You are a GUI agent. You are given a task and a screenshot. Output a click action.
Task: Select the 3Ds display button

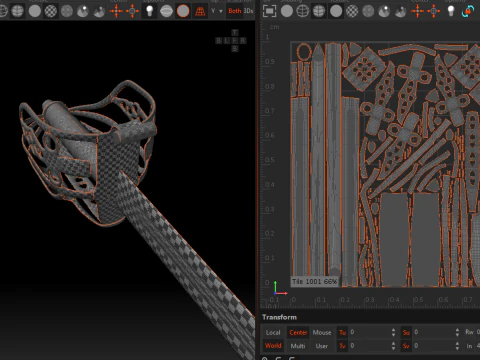coord(248,11)
